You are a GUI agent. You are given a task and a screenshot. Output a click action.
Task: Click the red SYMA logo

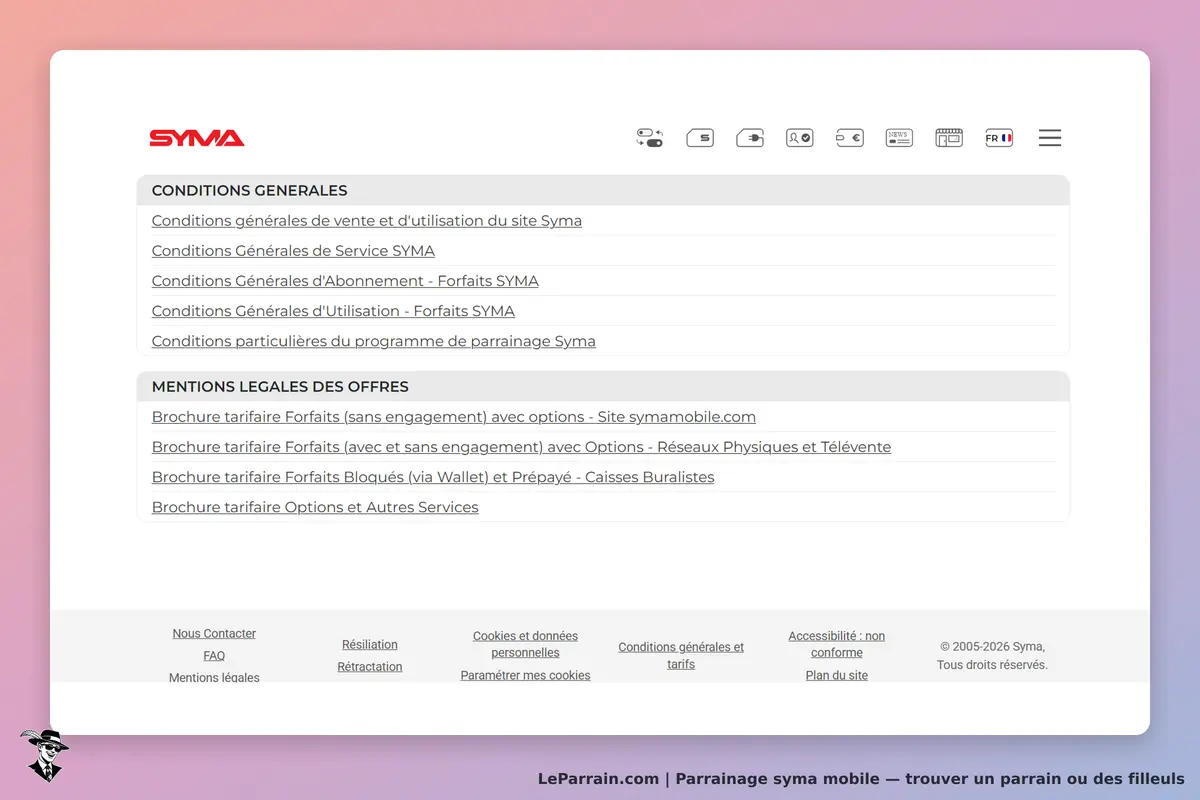point(197,138)
